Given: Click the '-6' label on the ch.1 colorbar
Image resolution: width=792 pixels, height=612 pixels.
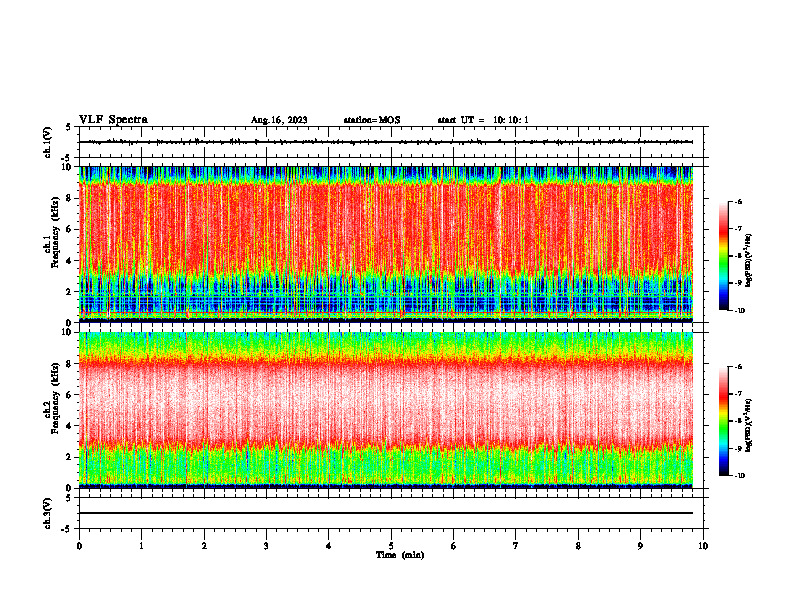Looking at the screenshot, I should (x=738, y=201).
